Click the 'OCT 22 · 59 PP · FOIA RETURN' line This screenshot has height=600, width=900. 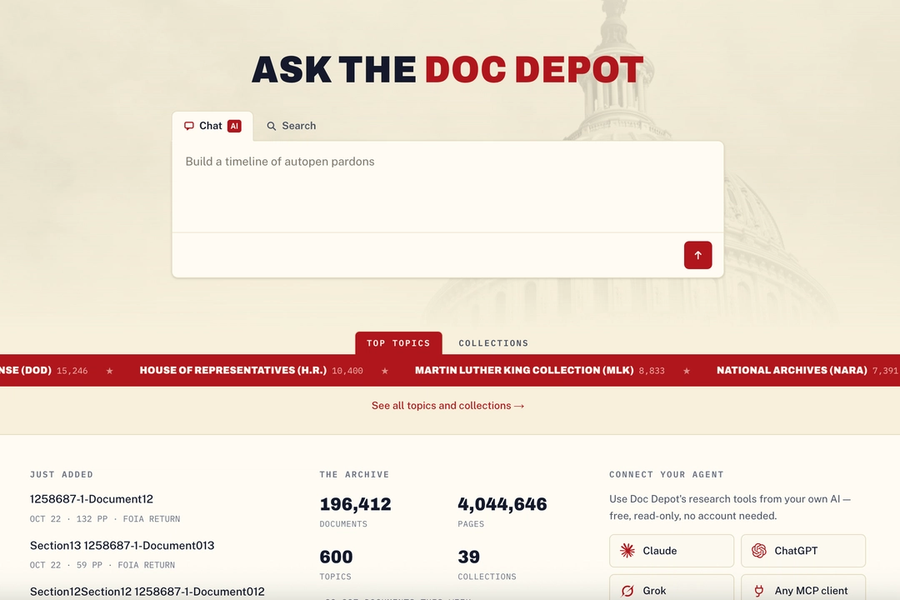tap(102, 565)
